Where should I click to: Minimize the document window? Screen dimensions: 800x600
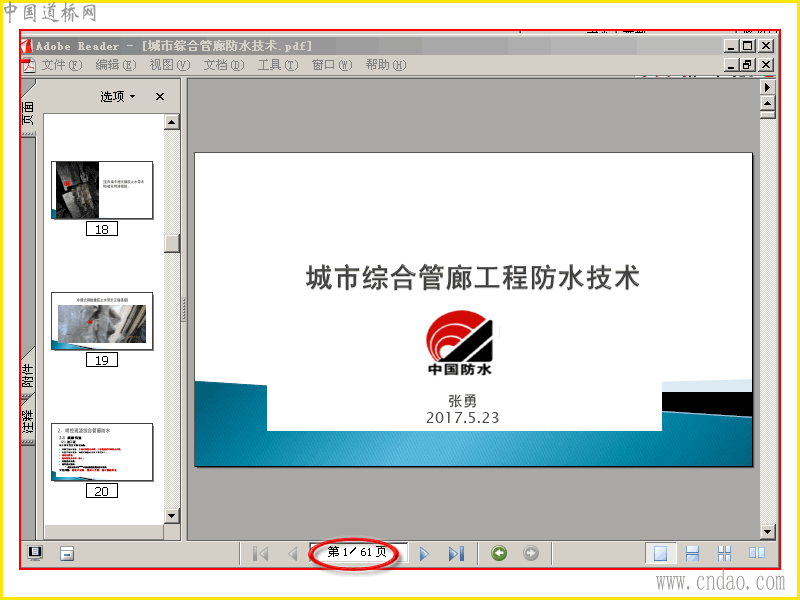(732, 65)
